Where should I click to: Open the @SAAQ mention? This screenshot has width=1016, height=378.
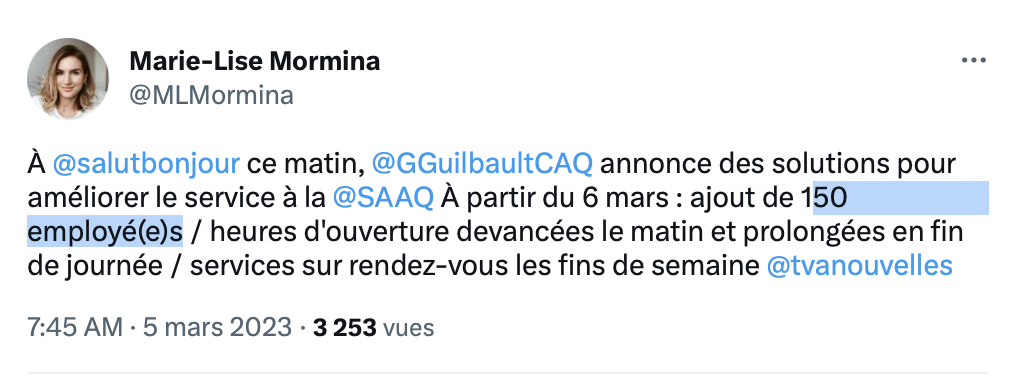[x=382, y=198]
